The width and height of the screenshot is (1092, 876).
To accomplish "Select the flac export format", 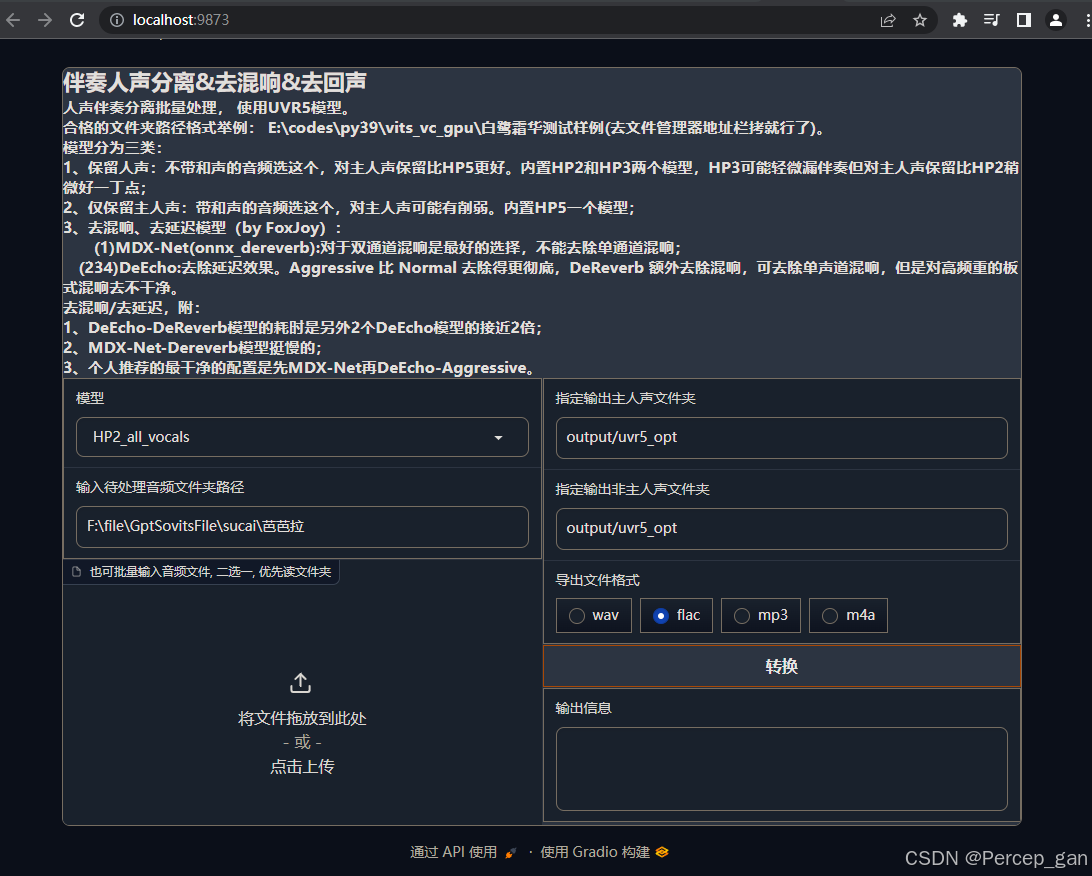I will coord(676,616).
